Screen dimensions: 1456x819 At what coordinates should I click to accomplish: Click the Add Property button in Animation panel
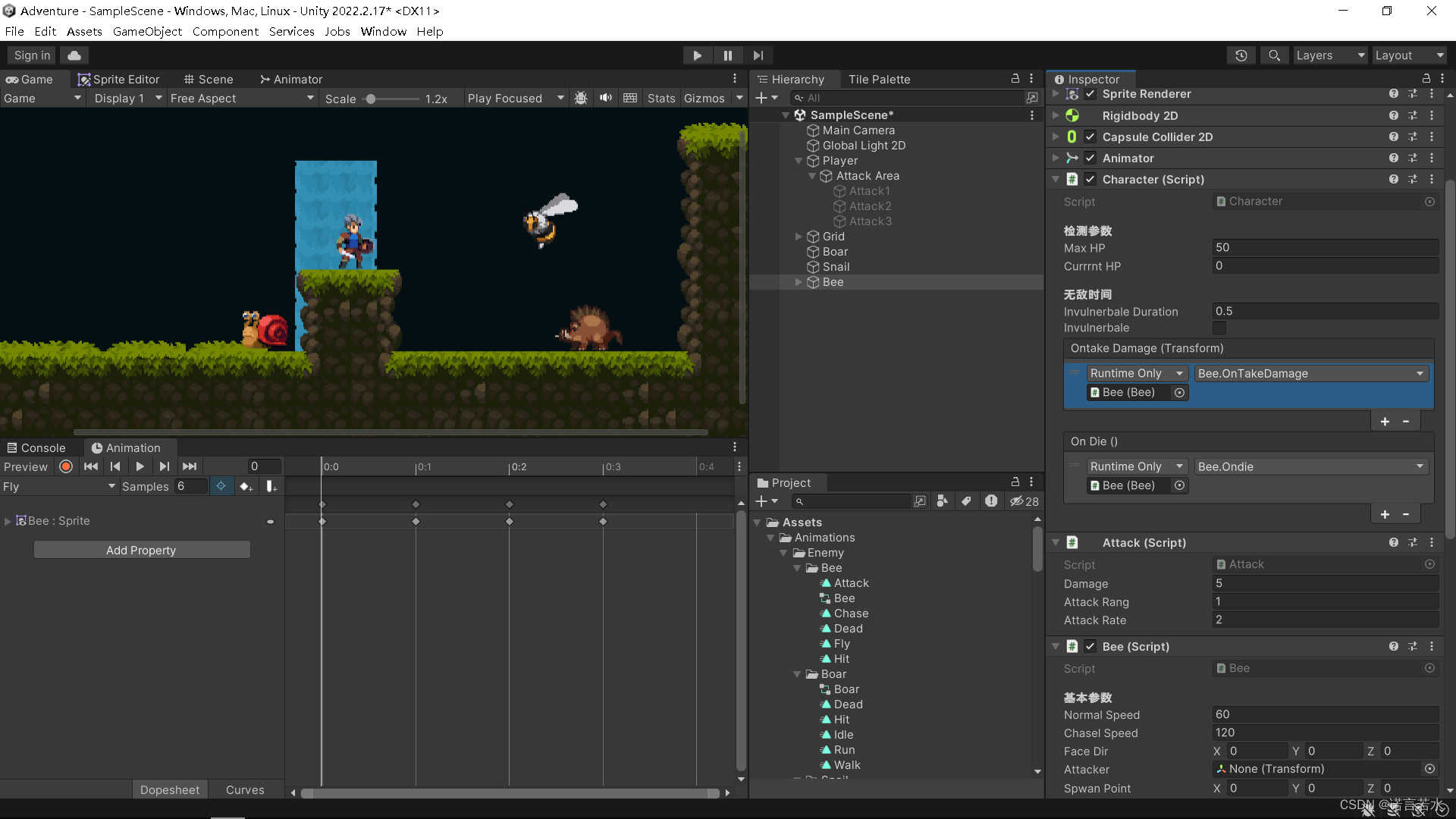point(142,549)
